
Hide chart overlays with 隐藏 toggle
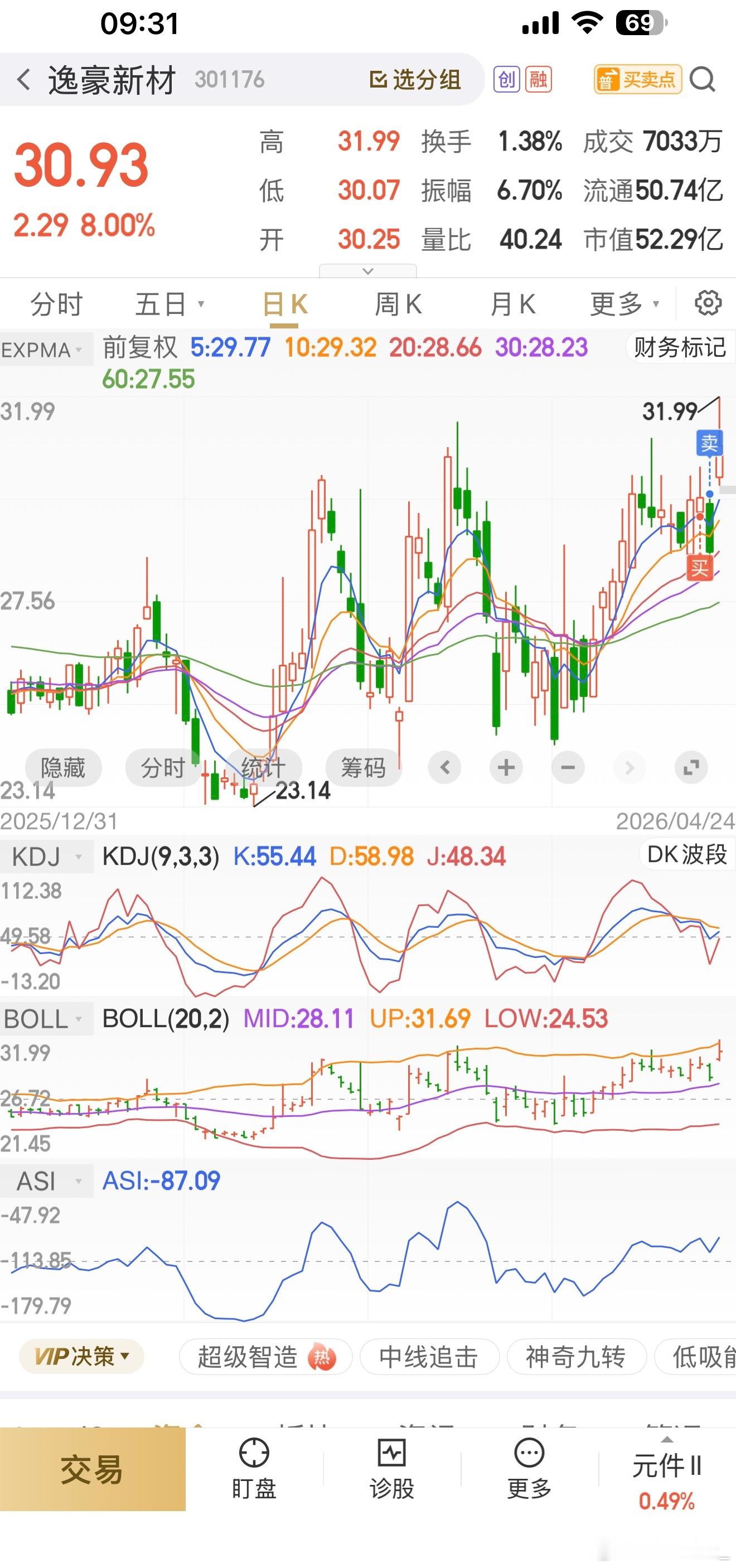[x=62, y=768]
